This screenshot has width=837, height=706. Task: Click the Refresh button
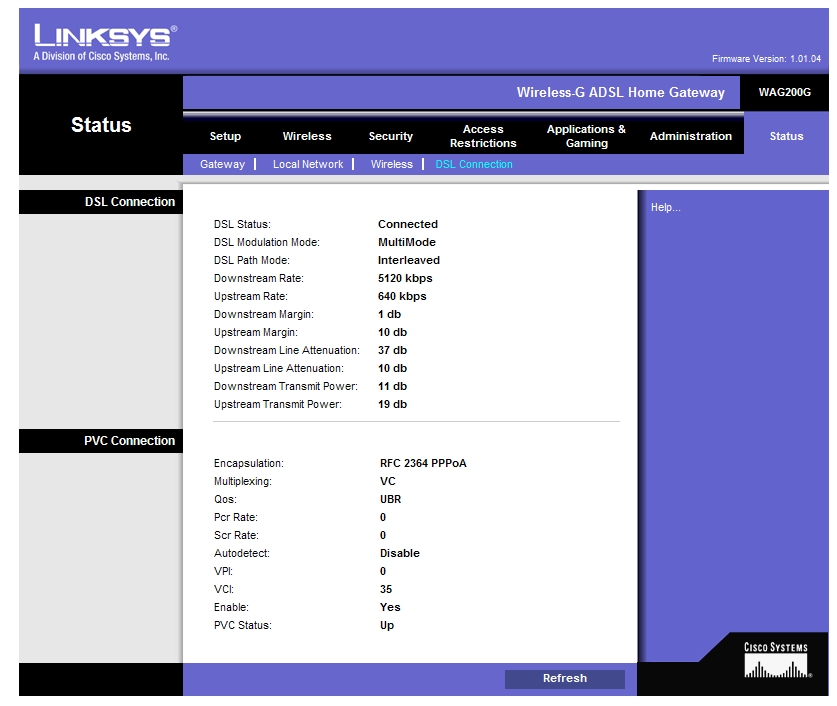click(565, 679)
